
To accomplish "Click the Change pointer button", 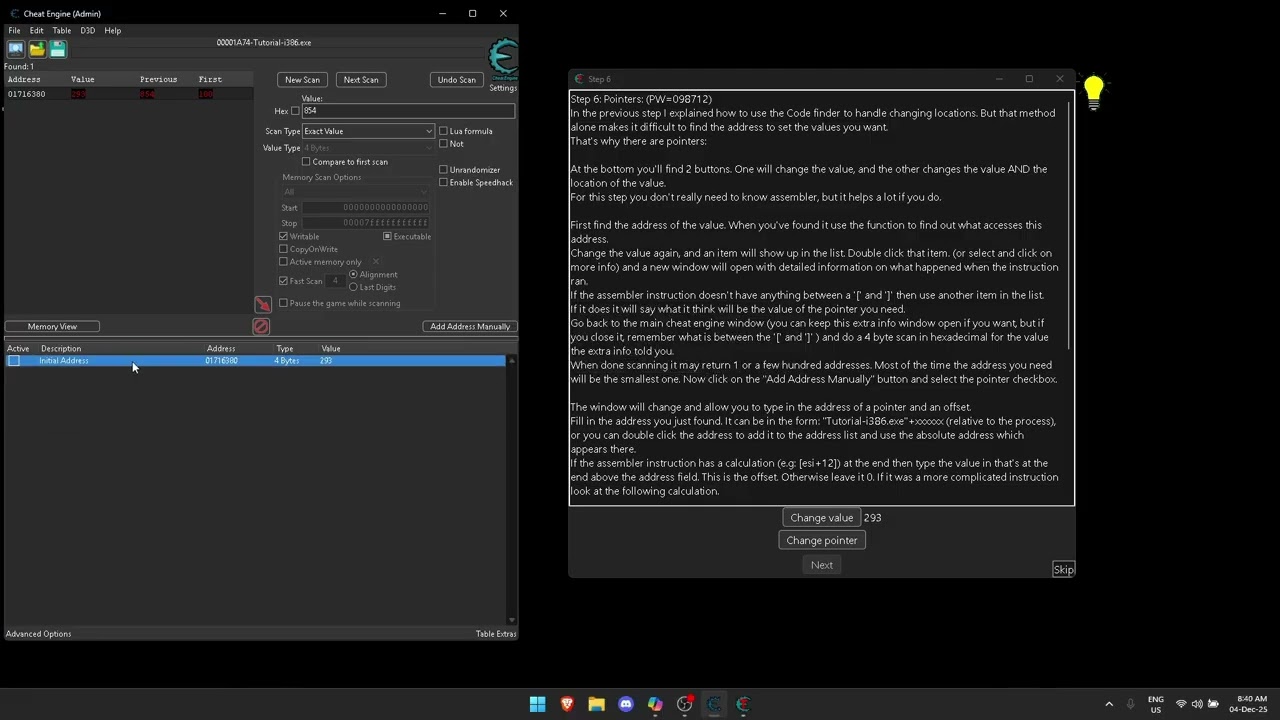I will pos(822,541).
